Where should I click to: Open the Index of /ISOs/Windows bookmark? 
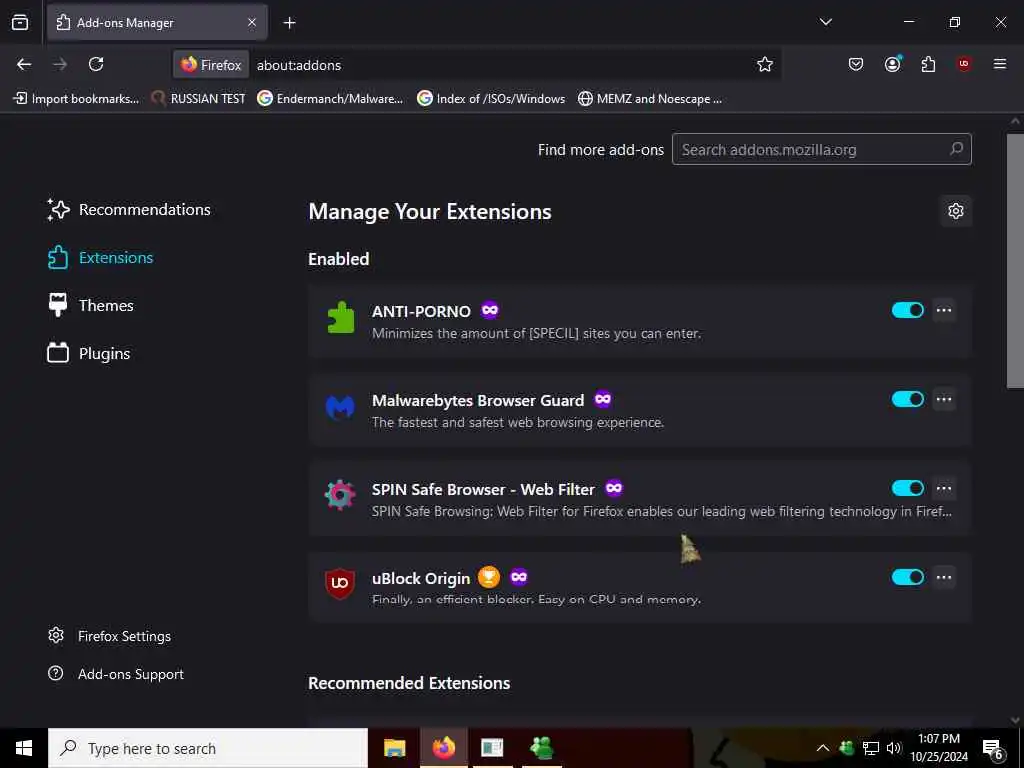pos(491,99)
